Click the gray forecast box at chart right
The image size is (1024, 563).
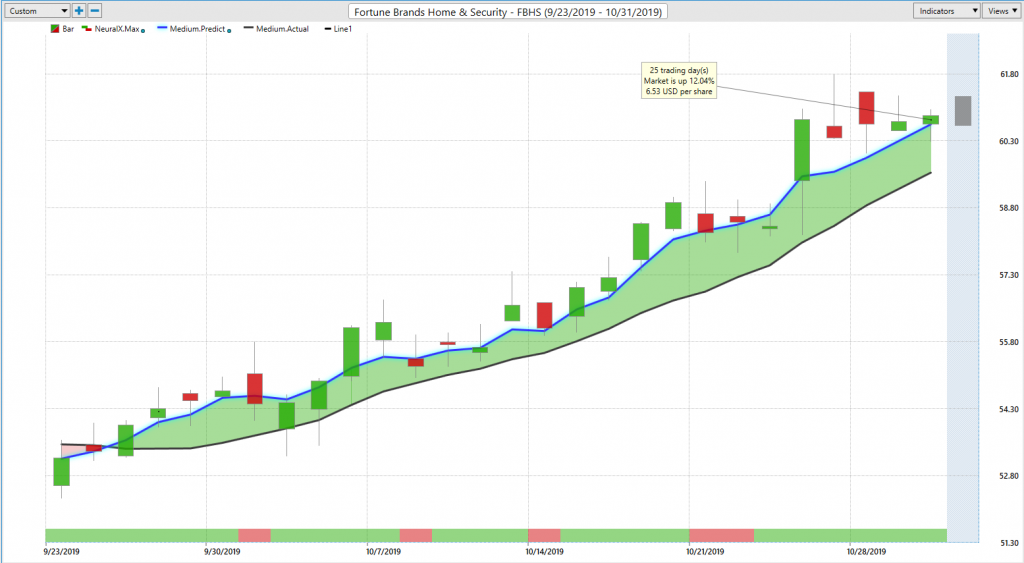[963, 111]
